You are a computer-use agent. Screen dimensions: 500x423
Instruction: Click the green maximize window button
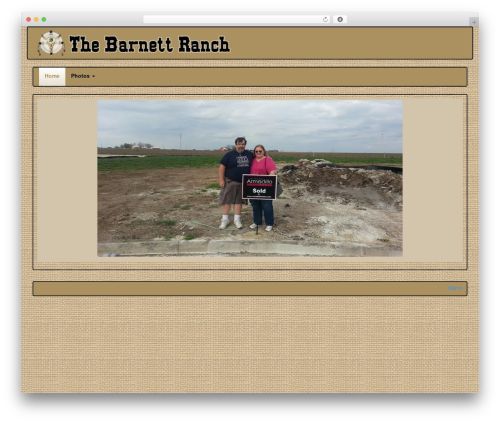pos(44,20)
